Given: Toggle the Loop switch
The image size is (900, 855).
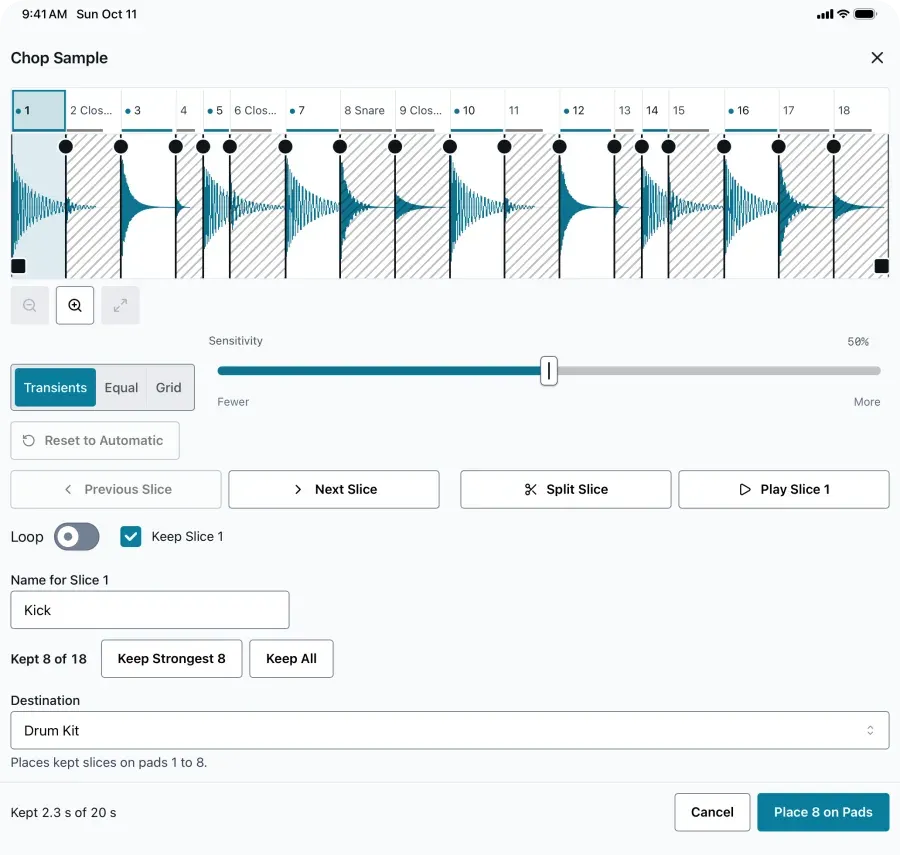Looking at the screenshot, I should [76, 537].
